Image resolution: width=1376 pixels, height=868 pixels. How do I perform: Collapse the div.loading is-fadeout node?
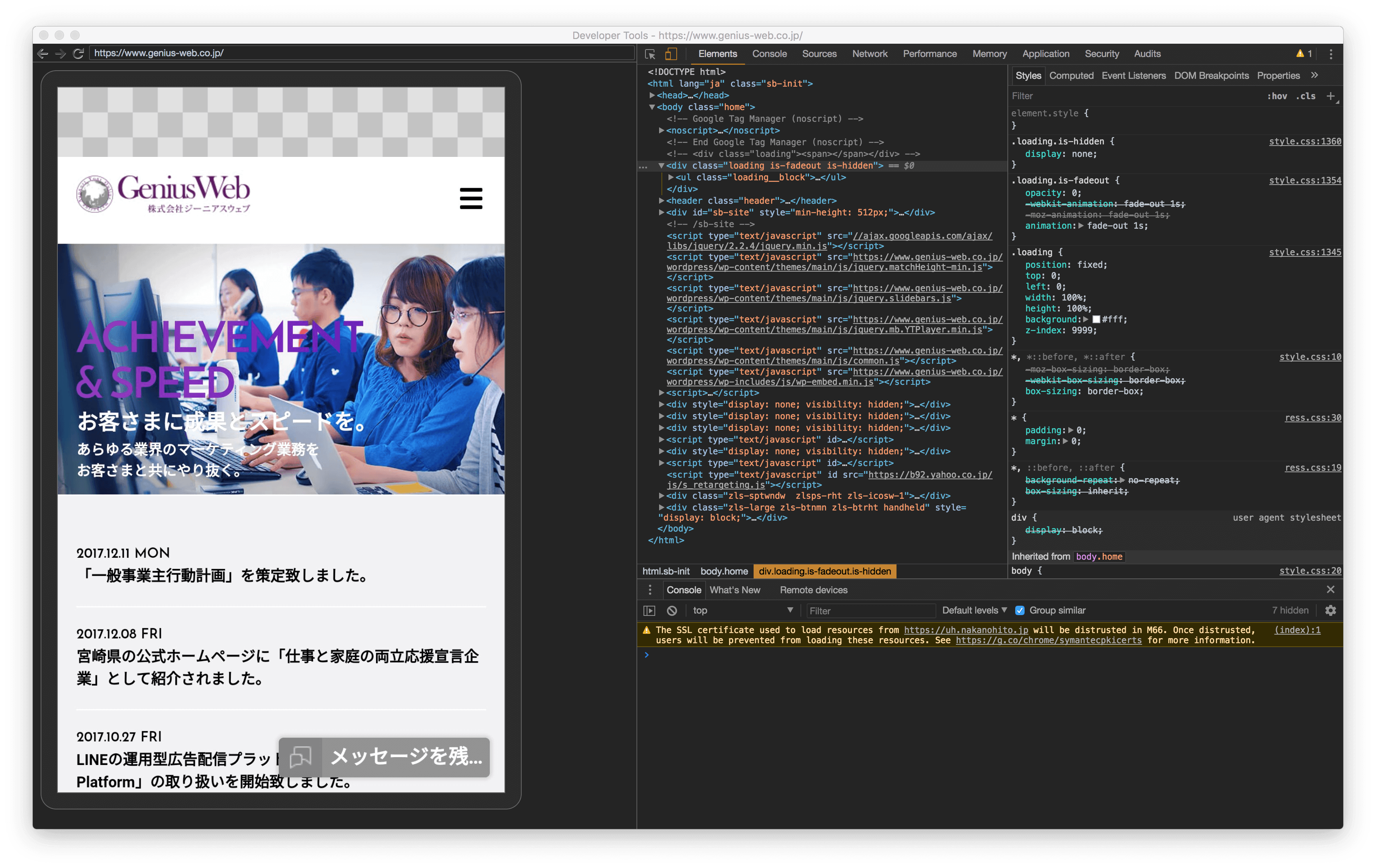(661, 165)
